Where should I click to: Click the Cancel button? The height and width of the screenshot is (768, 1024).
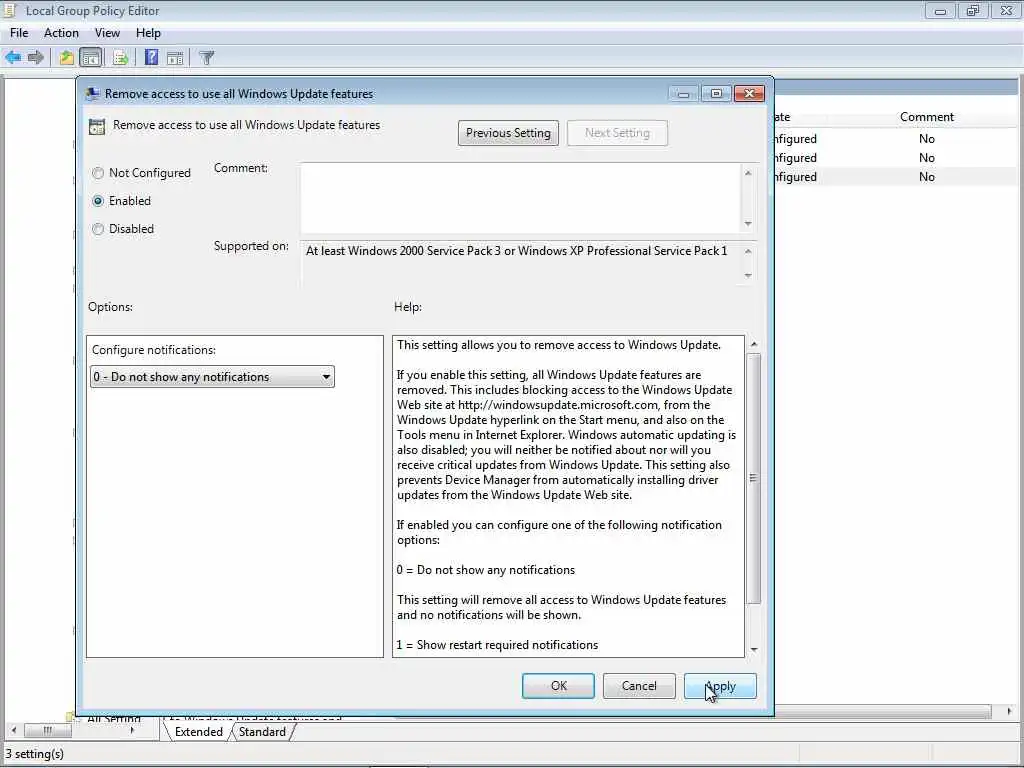click(639, 686)
